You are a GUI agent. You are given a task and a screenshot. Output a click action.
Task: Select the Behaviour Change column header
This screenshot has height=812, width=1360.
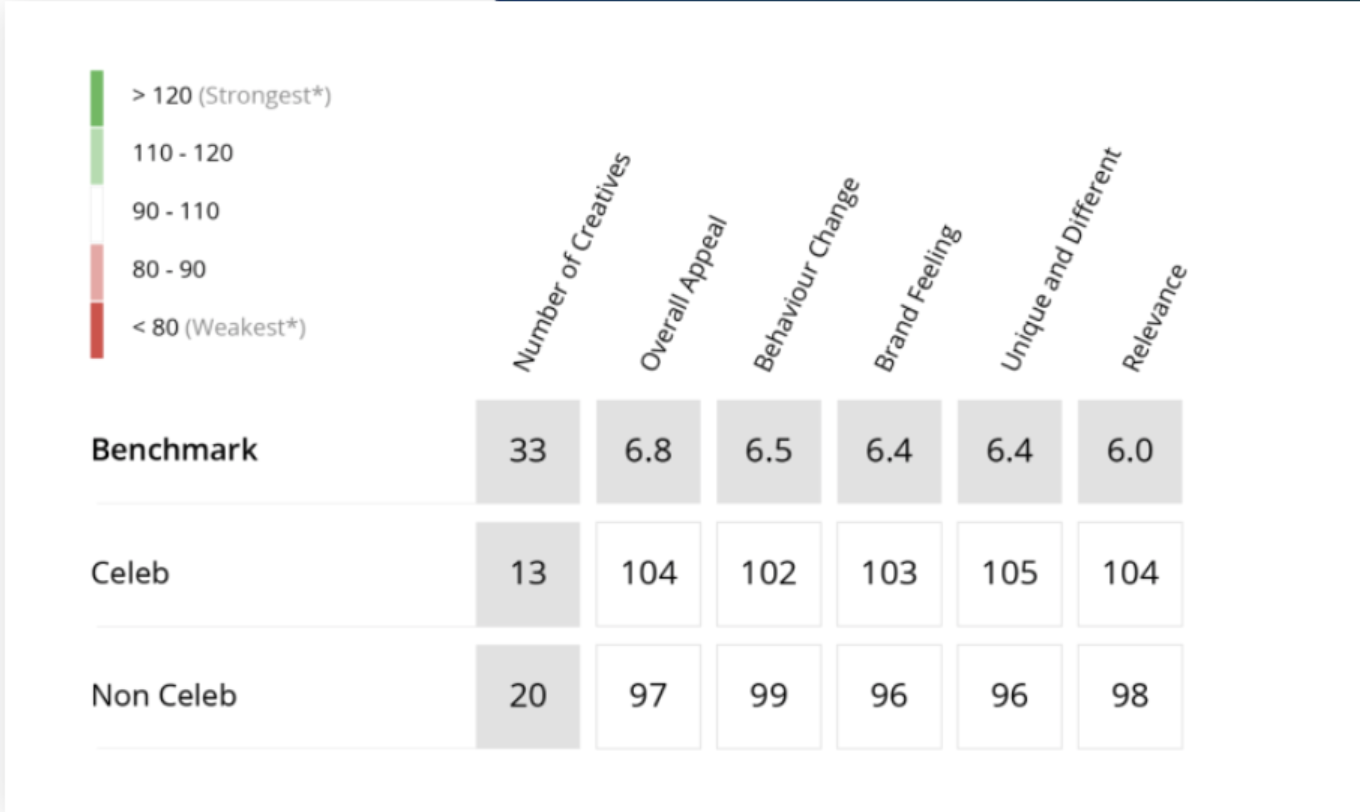coord(806,275)
